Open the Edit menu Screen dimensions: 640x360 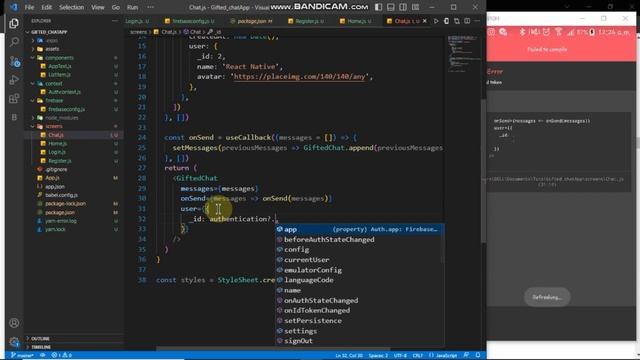point(47,7)
